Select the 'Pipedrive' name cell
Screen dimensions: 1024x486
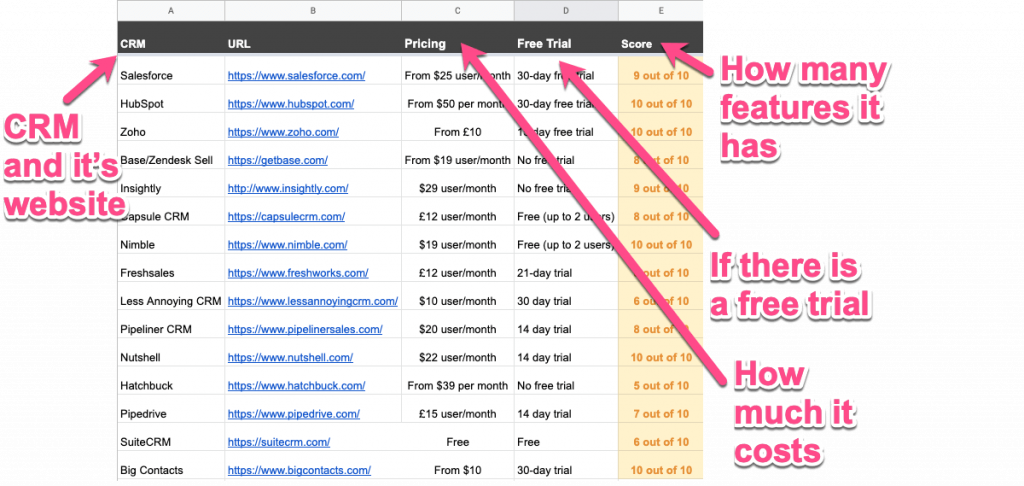click(x=171, y=408)
